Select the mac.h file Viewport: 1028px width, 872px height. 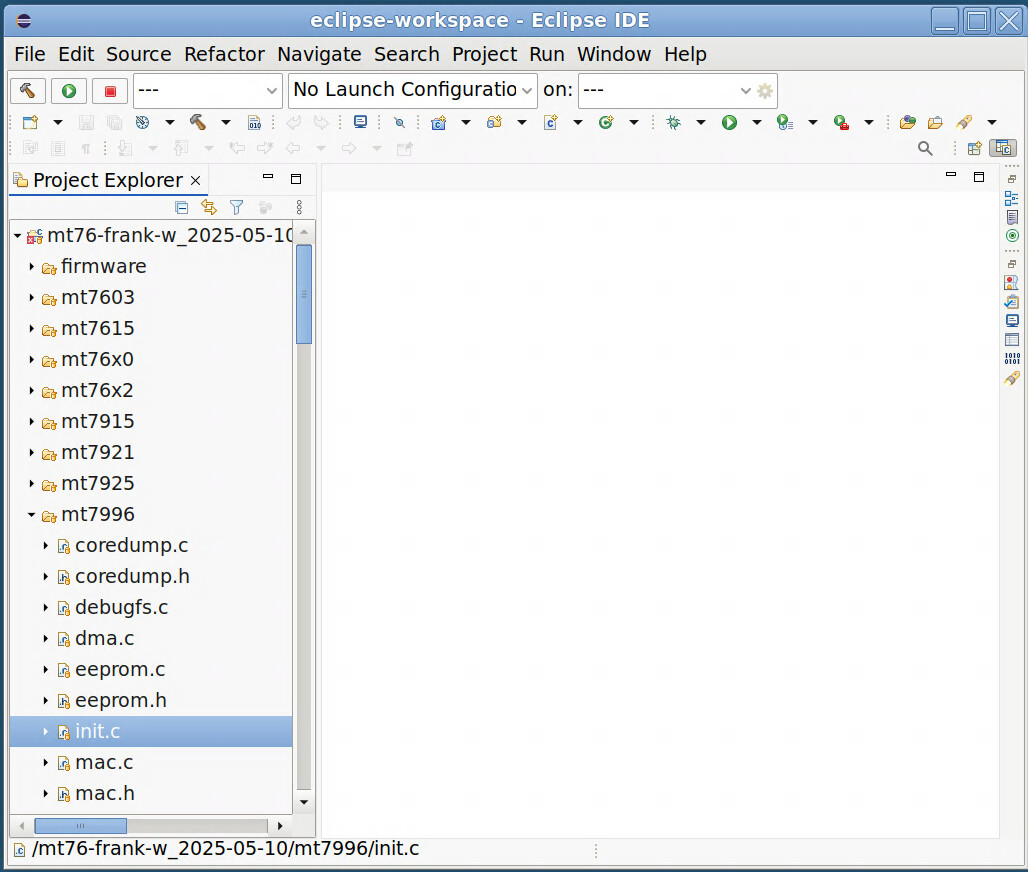105,793
